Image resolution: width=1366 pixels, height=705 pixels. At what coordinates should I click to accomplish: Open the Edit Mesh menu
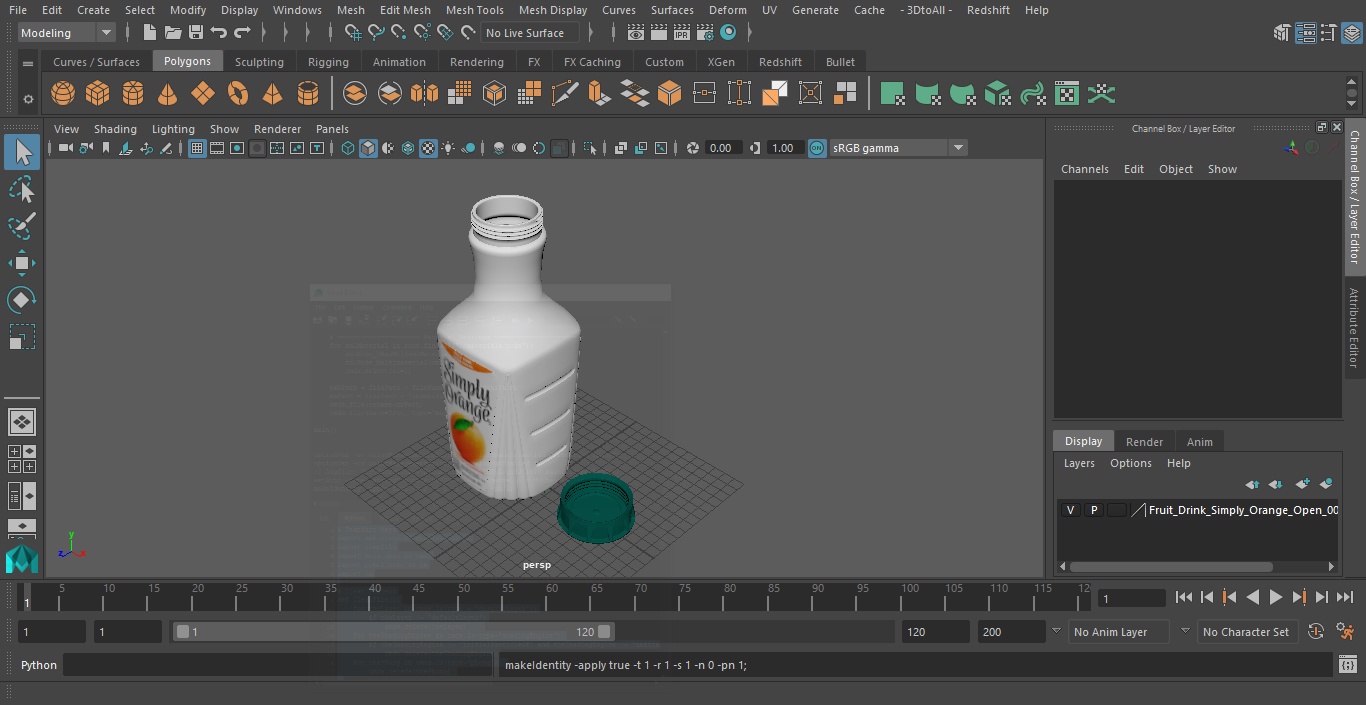(404, 10)
